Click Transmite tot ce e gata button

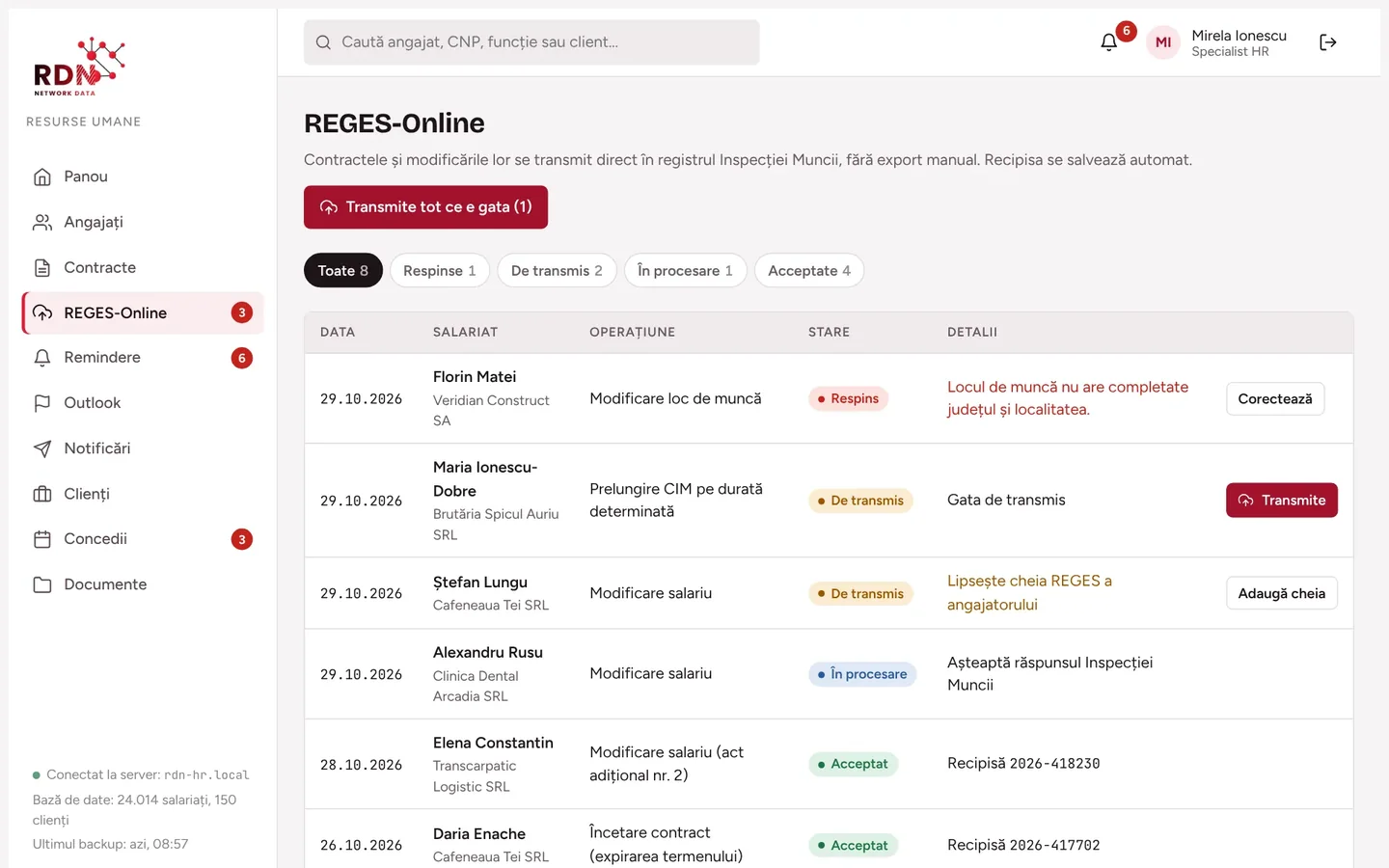click(425, 207)
